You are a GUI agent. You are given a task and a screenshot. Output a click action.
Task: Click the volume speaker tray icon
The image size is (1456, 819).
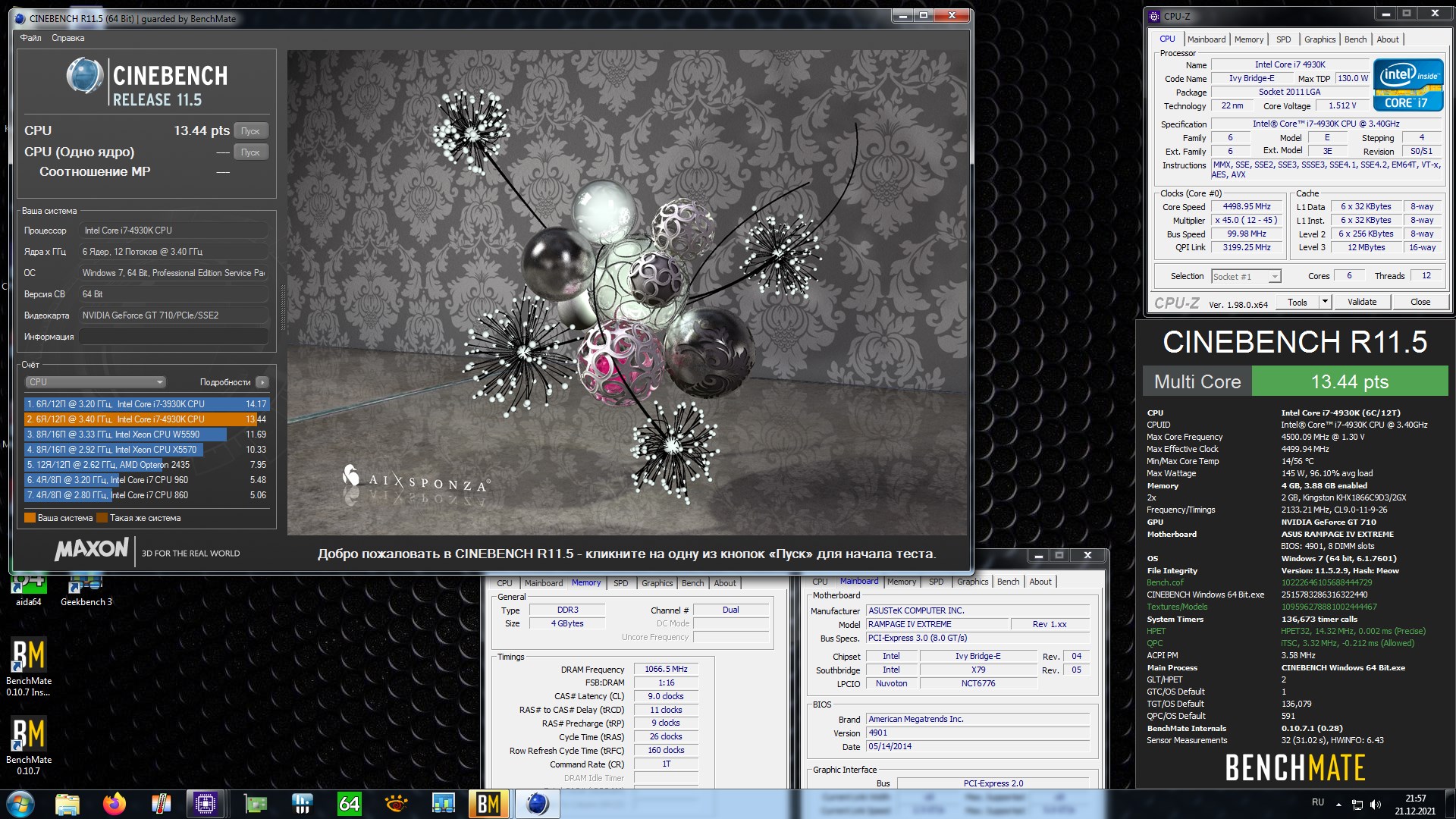(1376, 804)
